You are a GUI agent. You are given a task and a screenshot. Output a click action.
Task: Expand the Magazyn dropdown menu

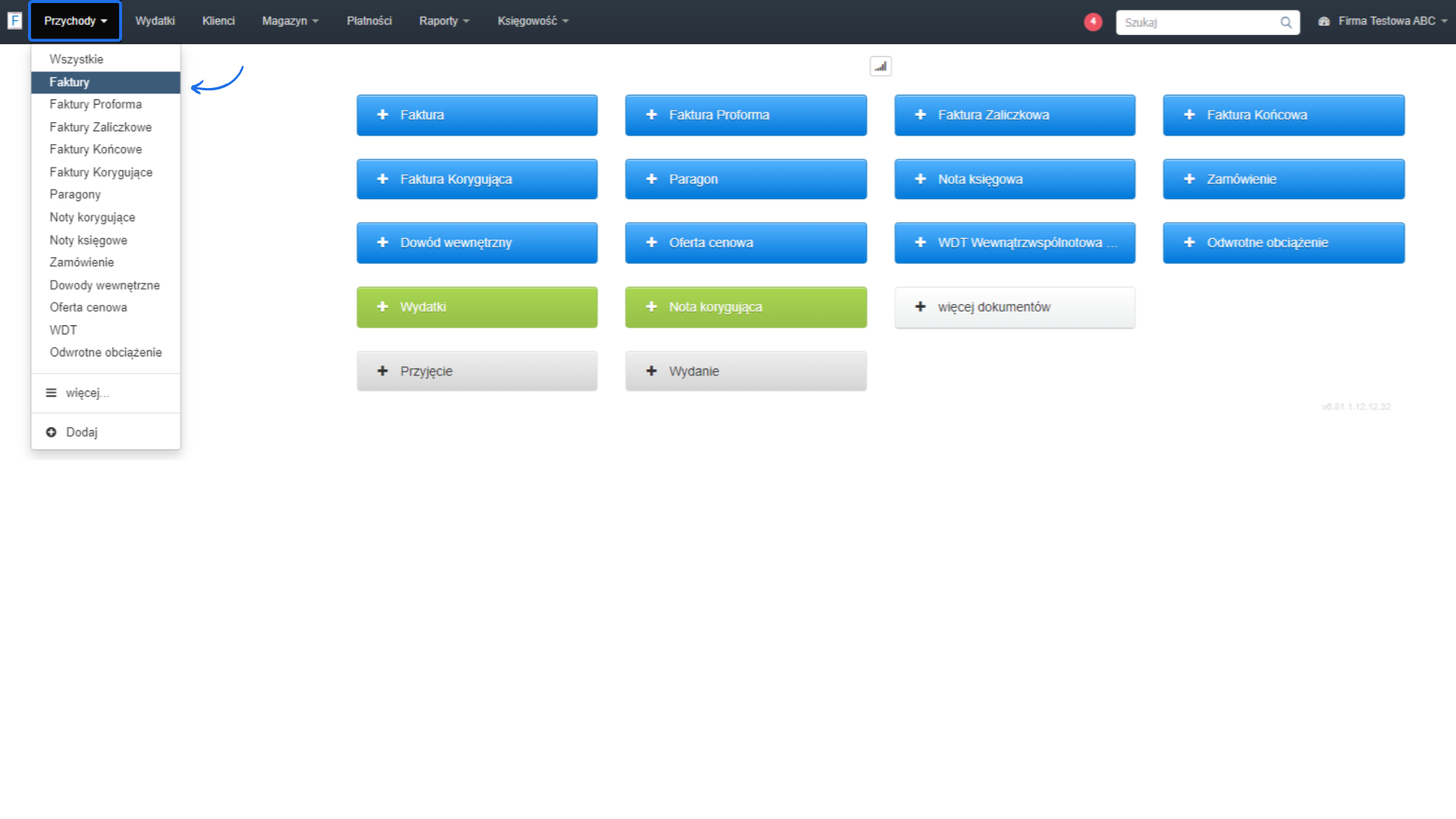click(x=290, y=21)
